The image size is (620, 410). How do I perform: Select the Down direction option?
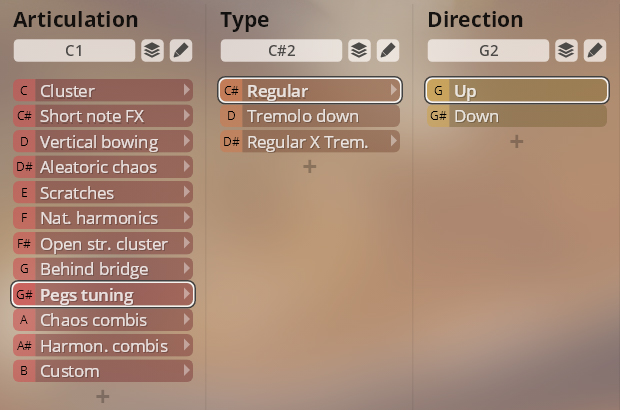(517, 116)
